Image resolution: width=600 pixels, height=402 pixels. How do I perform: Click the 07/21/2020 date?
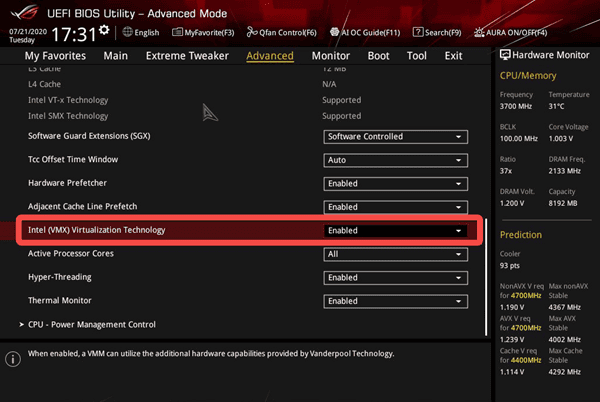(28, 31)
